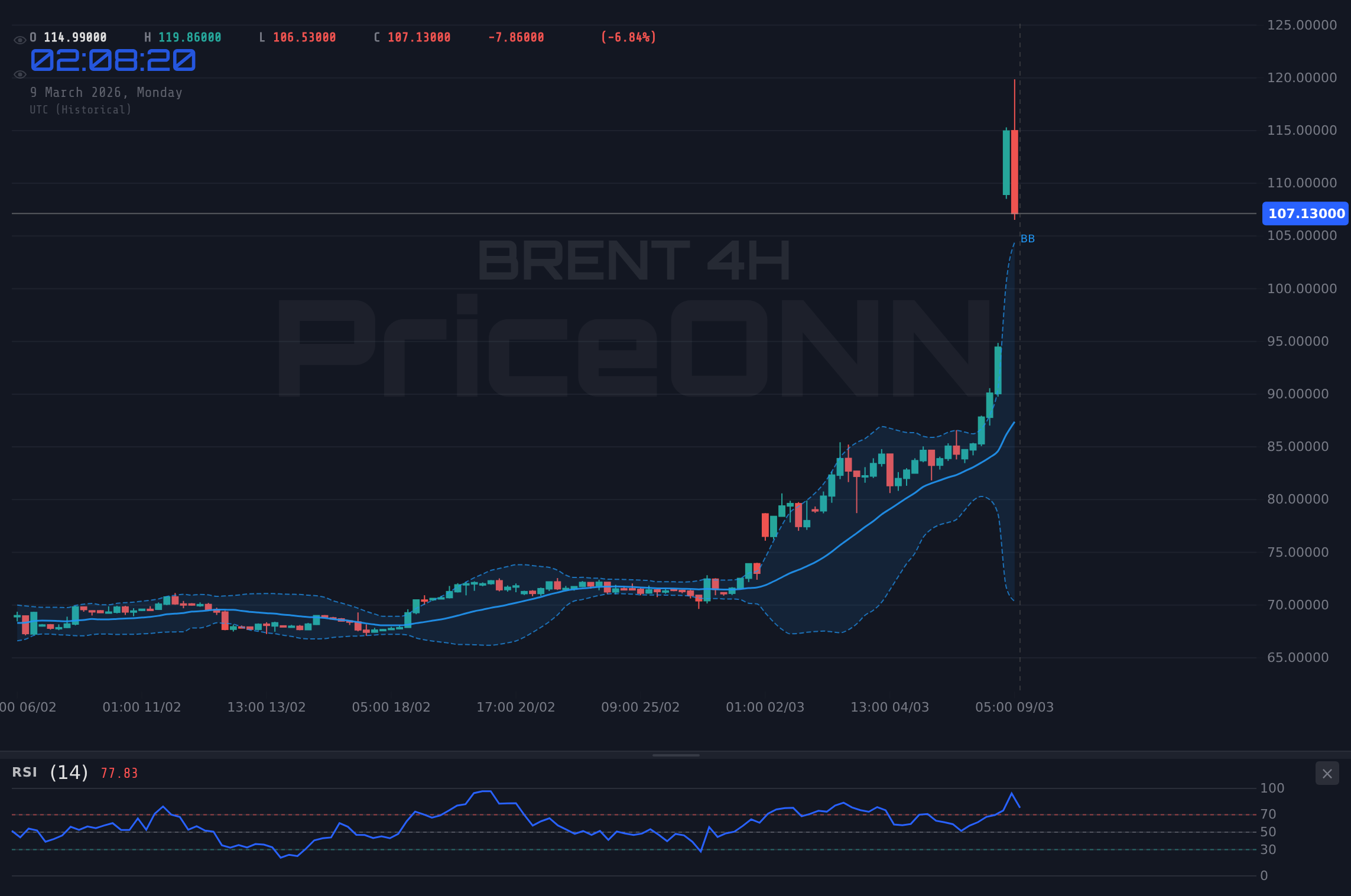Click the 65.00000 price axis label
1351x896 pixels.
[1298, 658]
